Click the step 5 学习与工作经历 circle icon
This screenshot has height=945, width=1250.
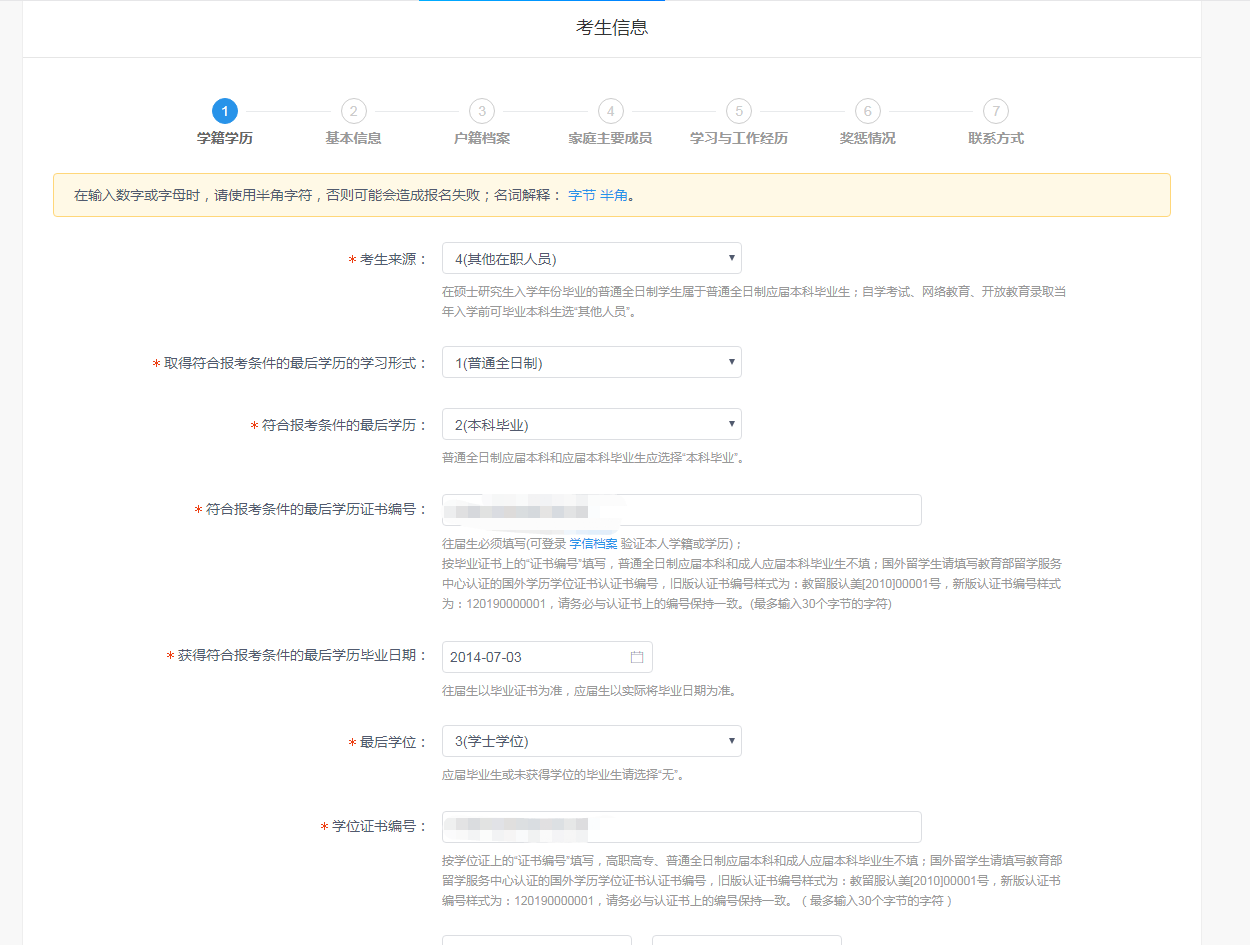(739, 111)
